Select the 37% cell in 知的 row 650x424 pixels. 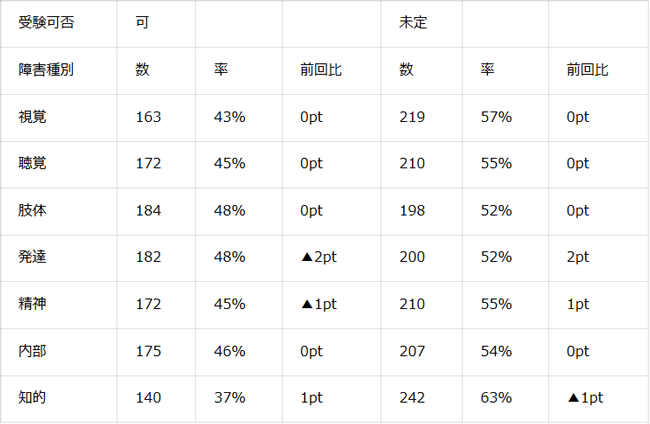(x=230, y=398)
